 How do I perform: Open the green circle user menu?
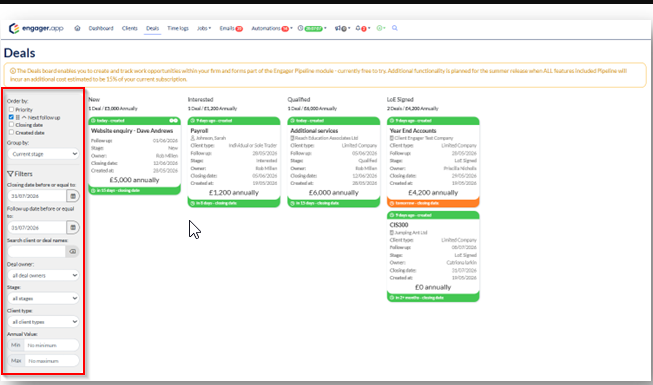click(381, 28)
